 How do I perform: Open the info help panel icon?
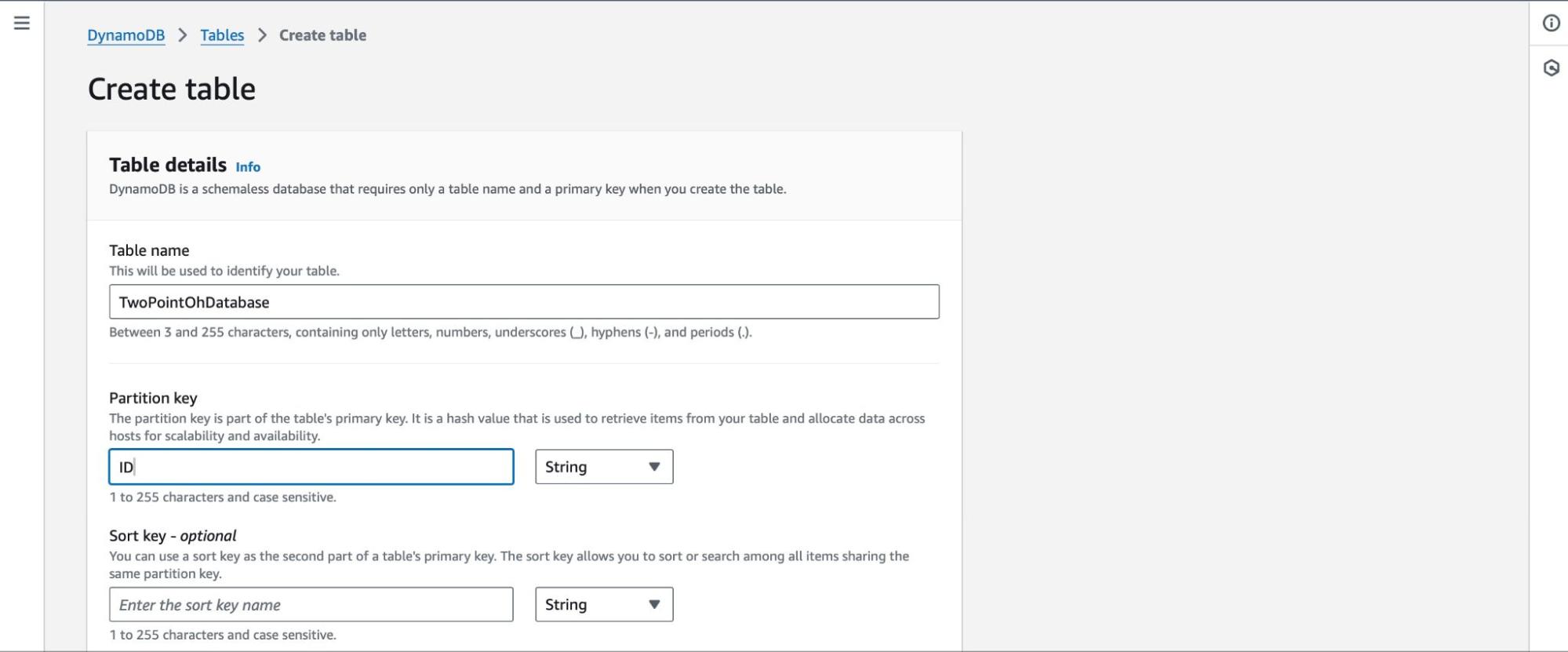(1551, 23)
